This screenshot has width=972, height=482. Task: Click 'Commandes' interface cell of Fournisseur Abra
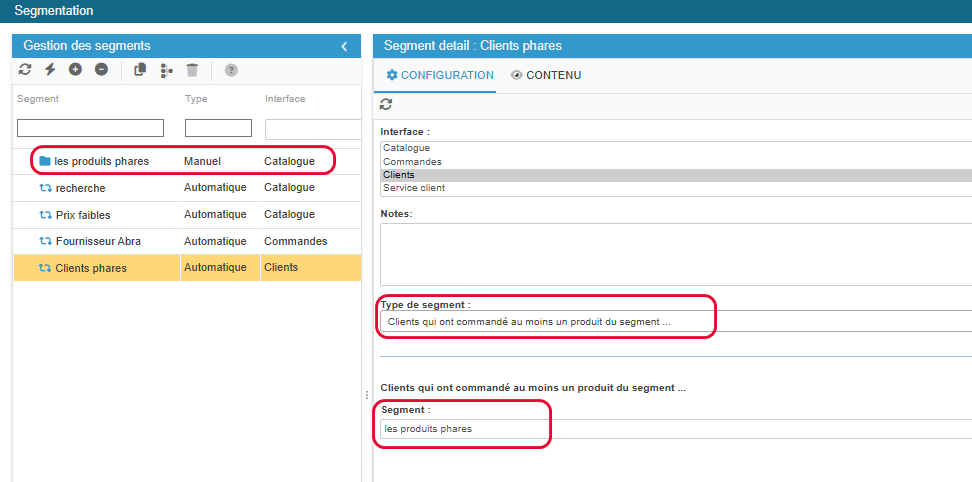[x=296, y=241]
